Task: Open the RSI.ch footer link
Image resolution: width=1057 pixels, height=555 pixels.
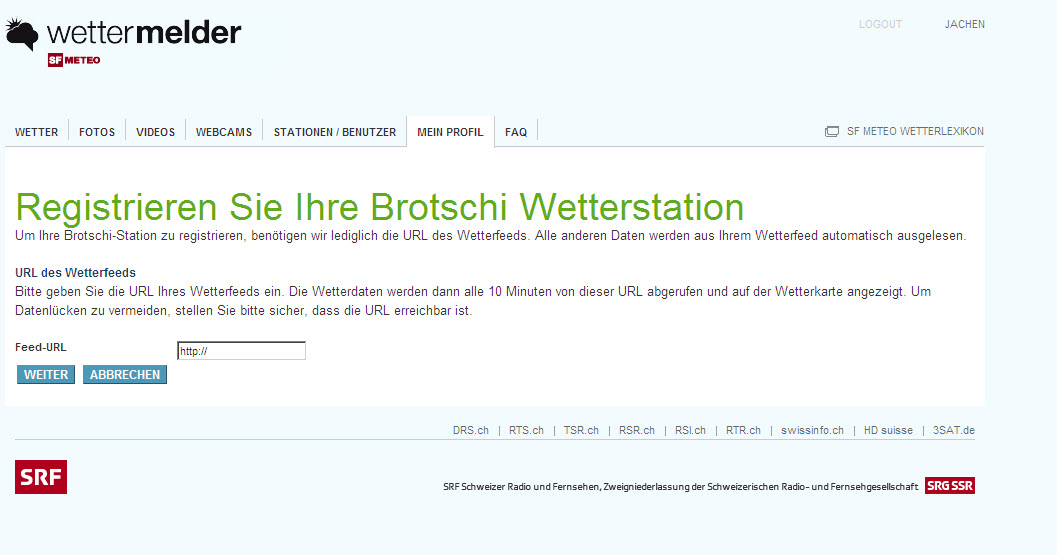Action: [x=690, y=430]
